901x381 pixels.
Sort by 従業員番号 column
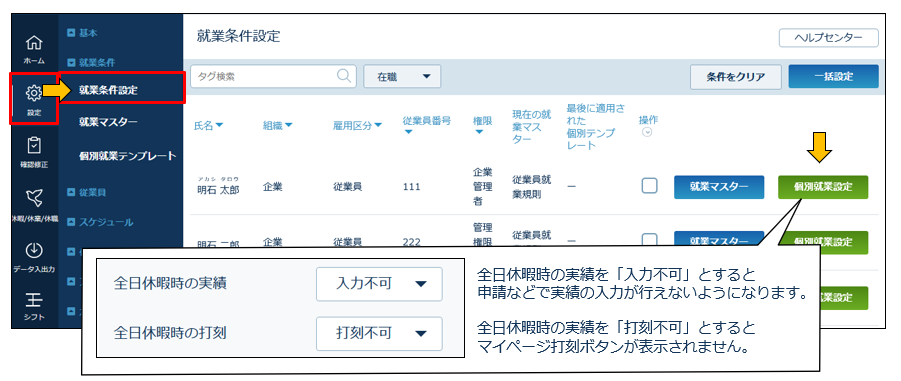coord(426,125)
